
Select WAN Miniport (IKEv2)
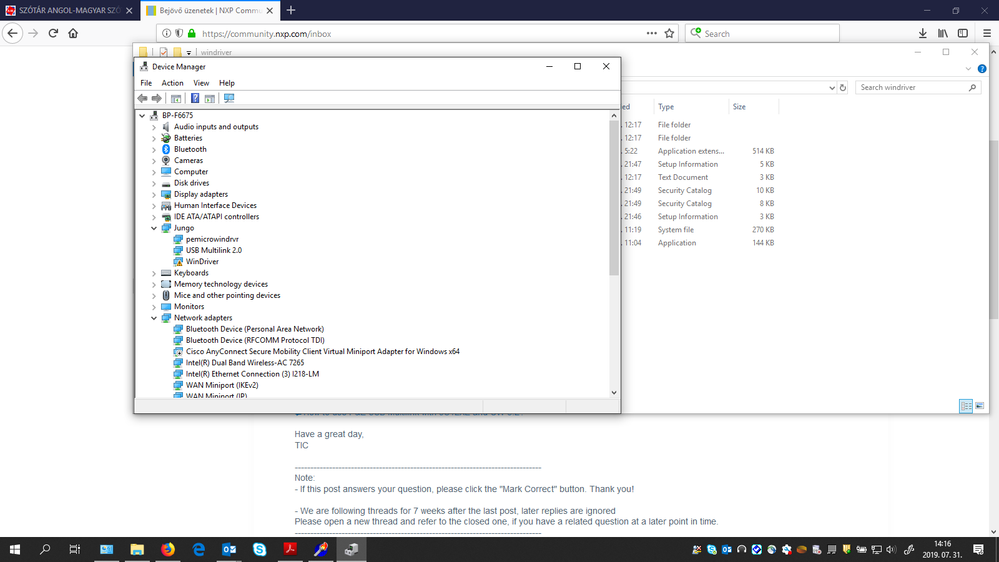[x=222, y=385]
